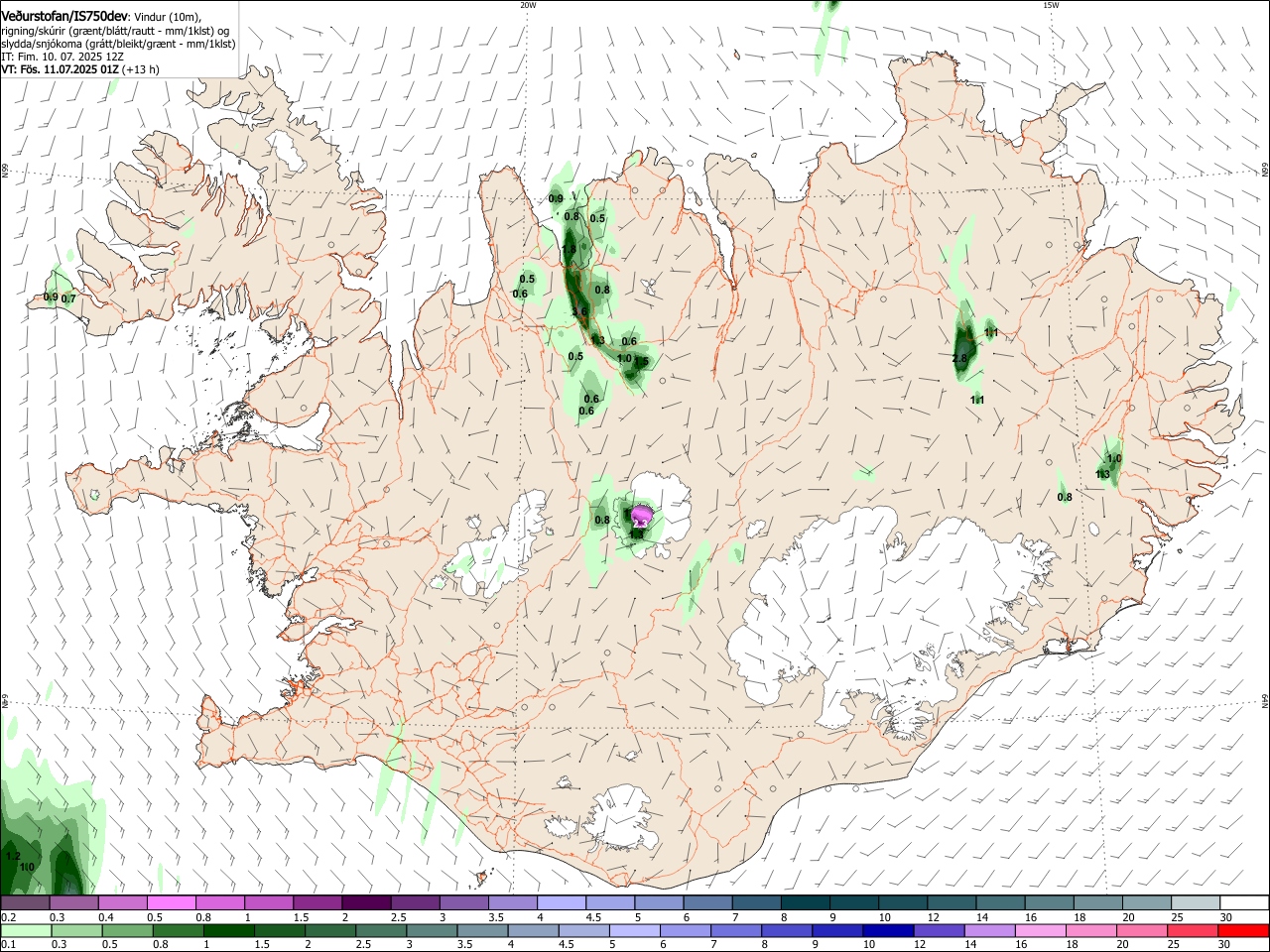Viewport: 1270px width, 952px height.
Task: Click the Veðurstofan/IS750dev title text
Action: click(x=64, y=17)
